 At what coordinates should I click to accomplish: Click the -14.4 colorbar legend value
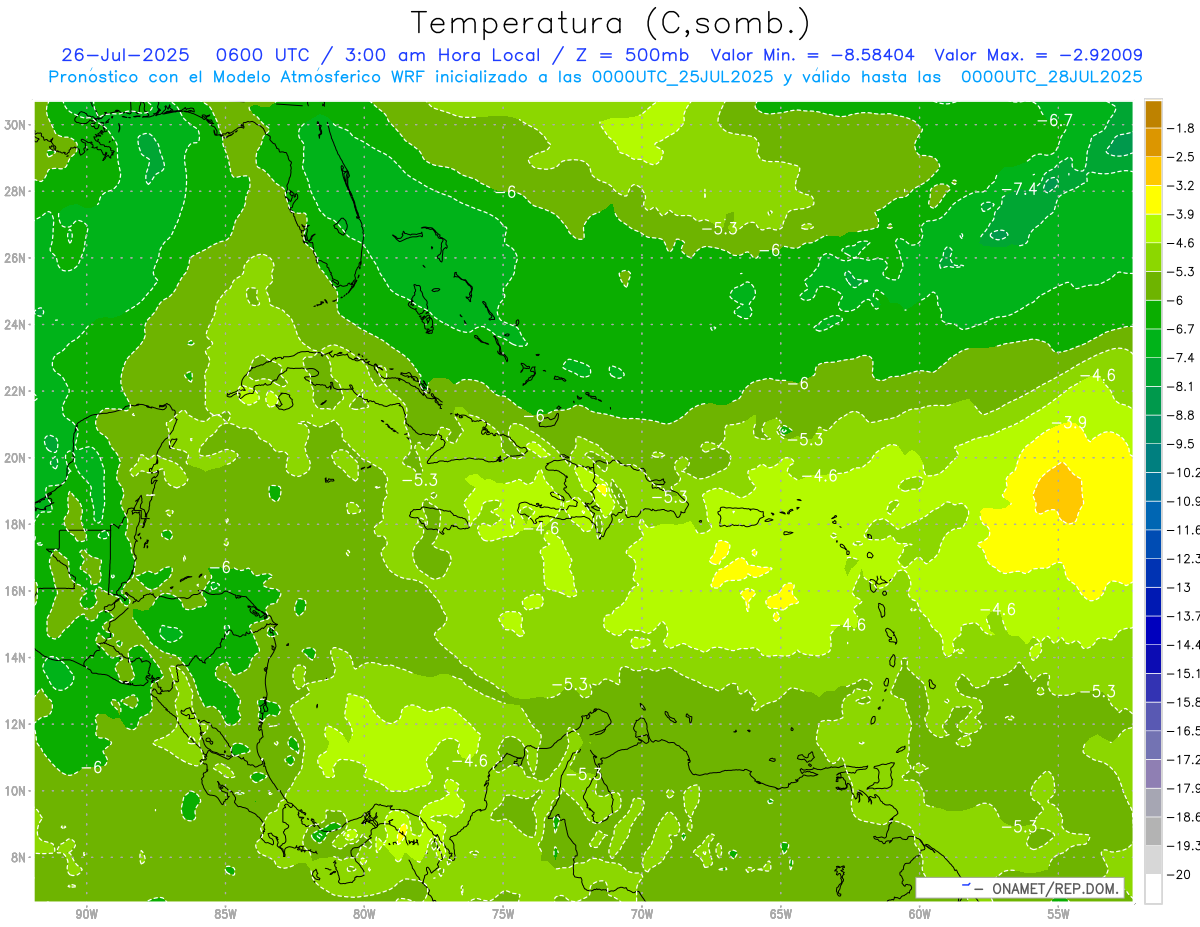point(1183,644)
